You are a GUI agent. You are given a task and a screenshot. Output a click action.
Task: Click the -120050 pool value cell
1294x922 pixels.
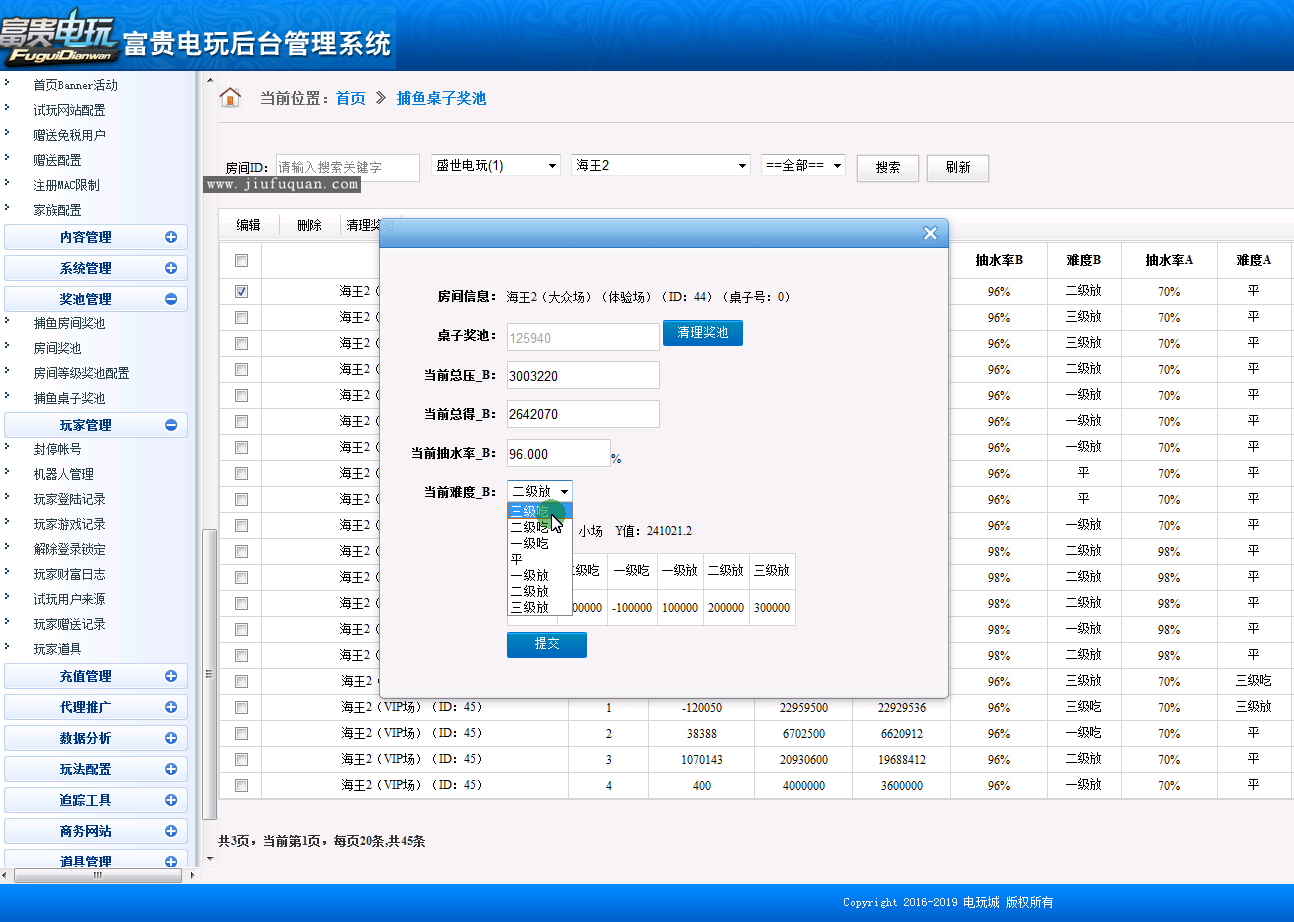point(702,708)
